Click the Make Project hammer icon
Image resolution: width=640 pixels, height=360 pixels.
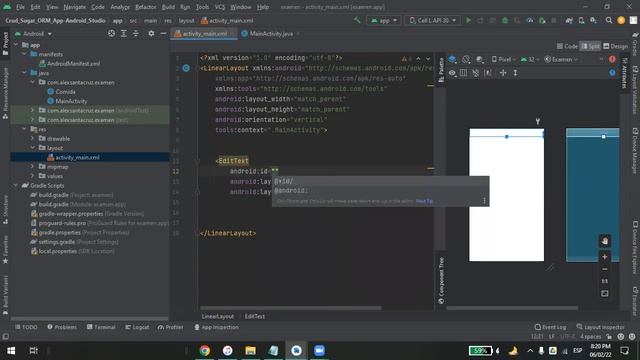pyautogui.click(x=357, y=20)
